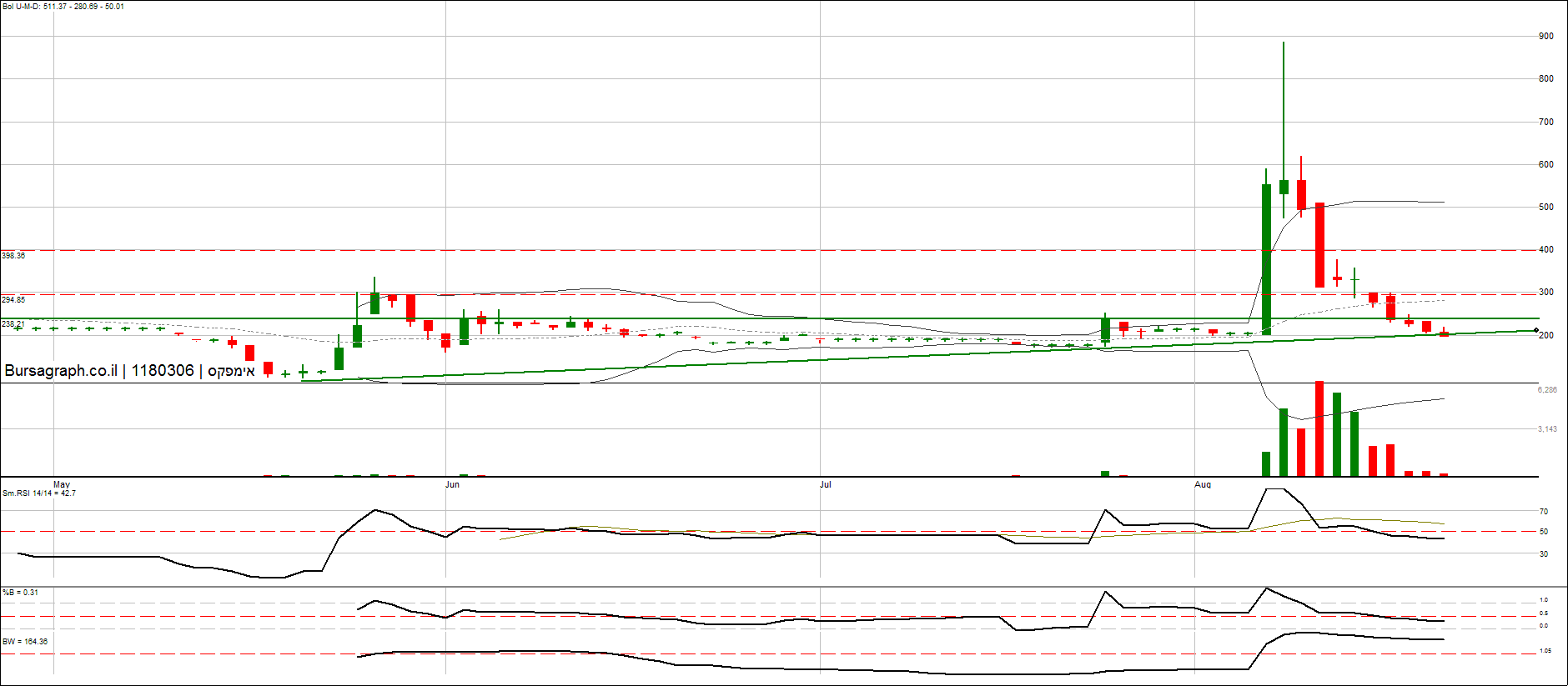Select the 600 price axis label
1568x686 pixels.
(x=1546, y=165)
